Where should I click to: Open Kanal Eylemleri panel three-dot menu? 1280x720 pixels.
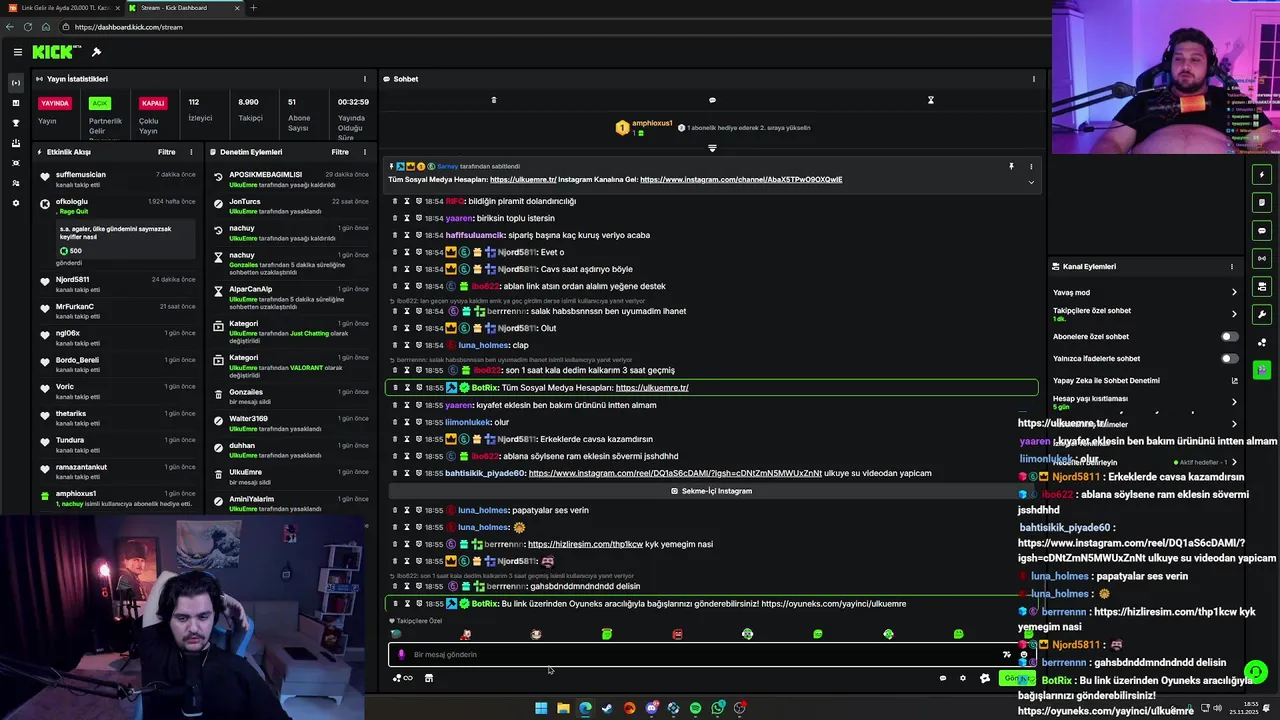pyautogui.click(x=1232, y=267)
